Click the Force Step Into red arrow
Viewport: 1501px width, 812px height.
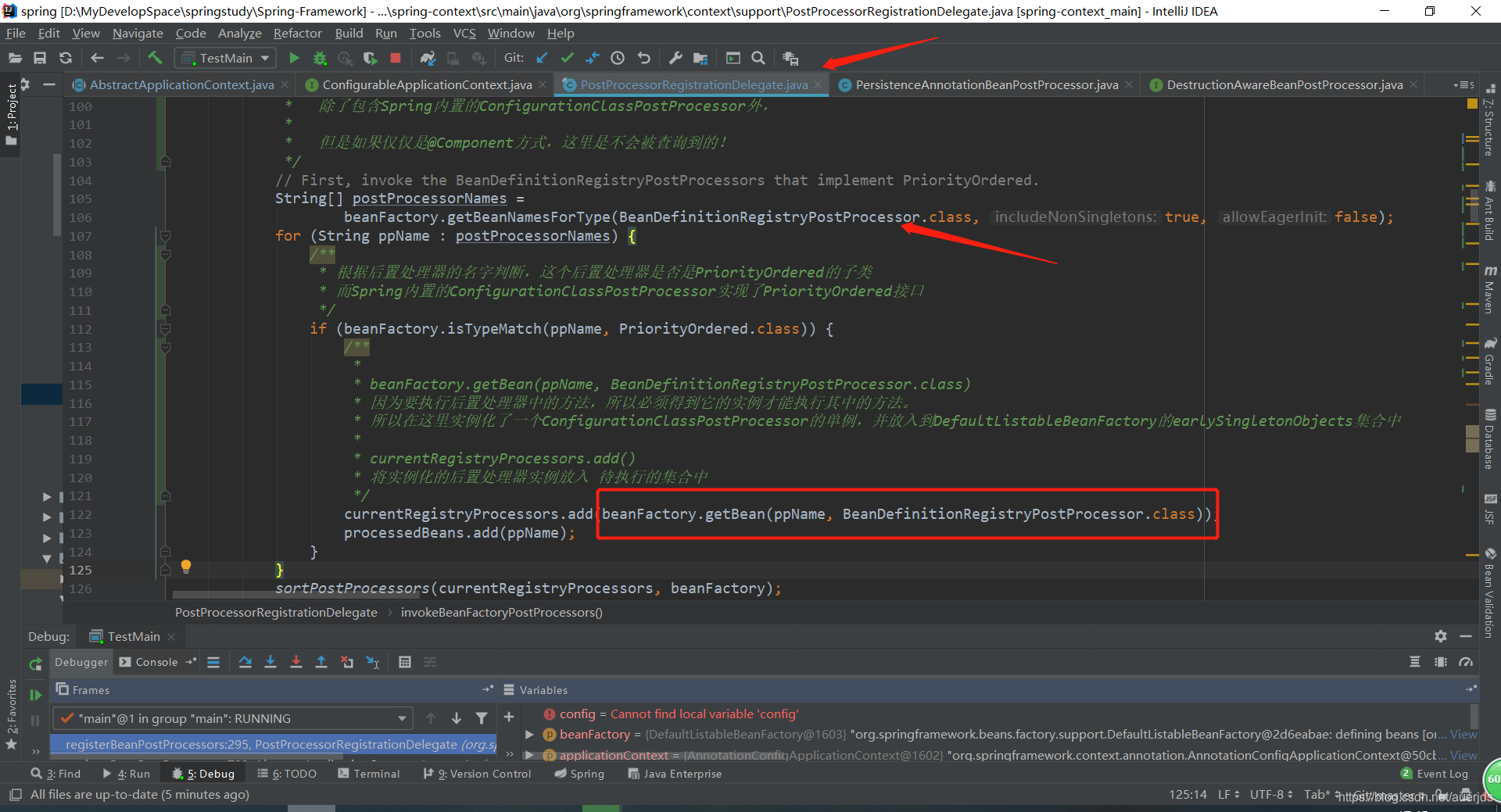[x=296, y=662]
